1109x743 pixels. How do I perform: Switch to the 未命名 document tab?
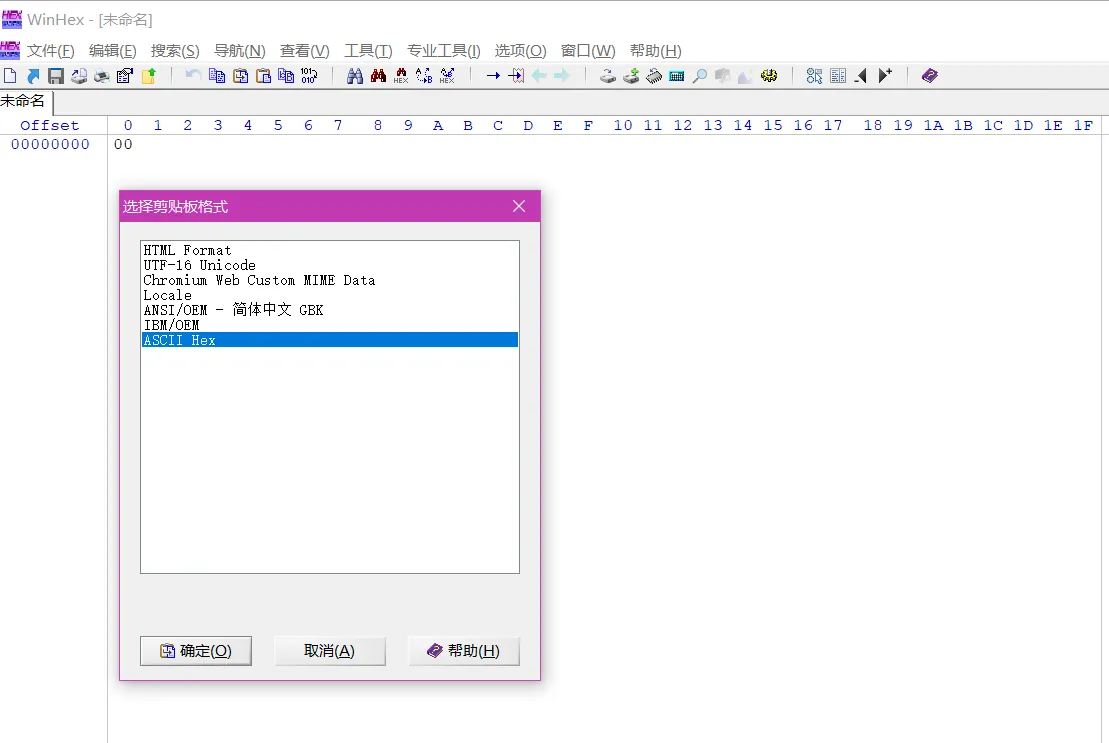[x=23, y=101]
